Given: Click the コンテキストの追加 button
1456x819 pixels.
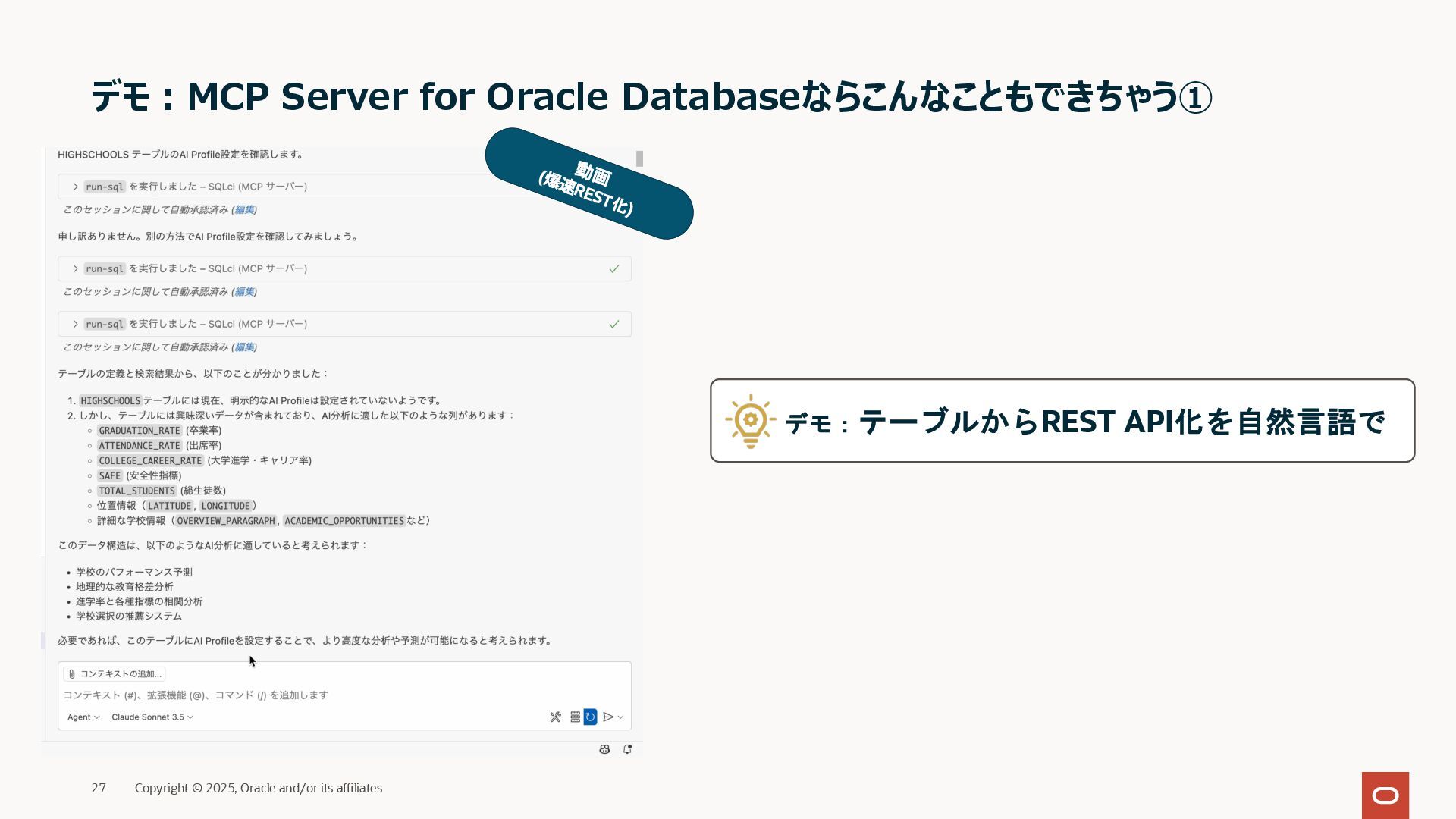Looking at the screenshot, I should point(115,673).
